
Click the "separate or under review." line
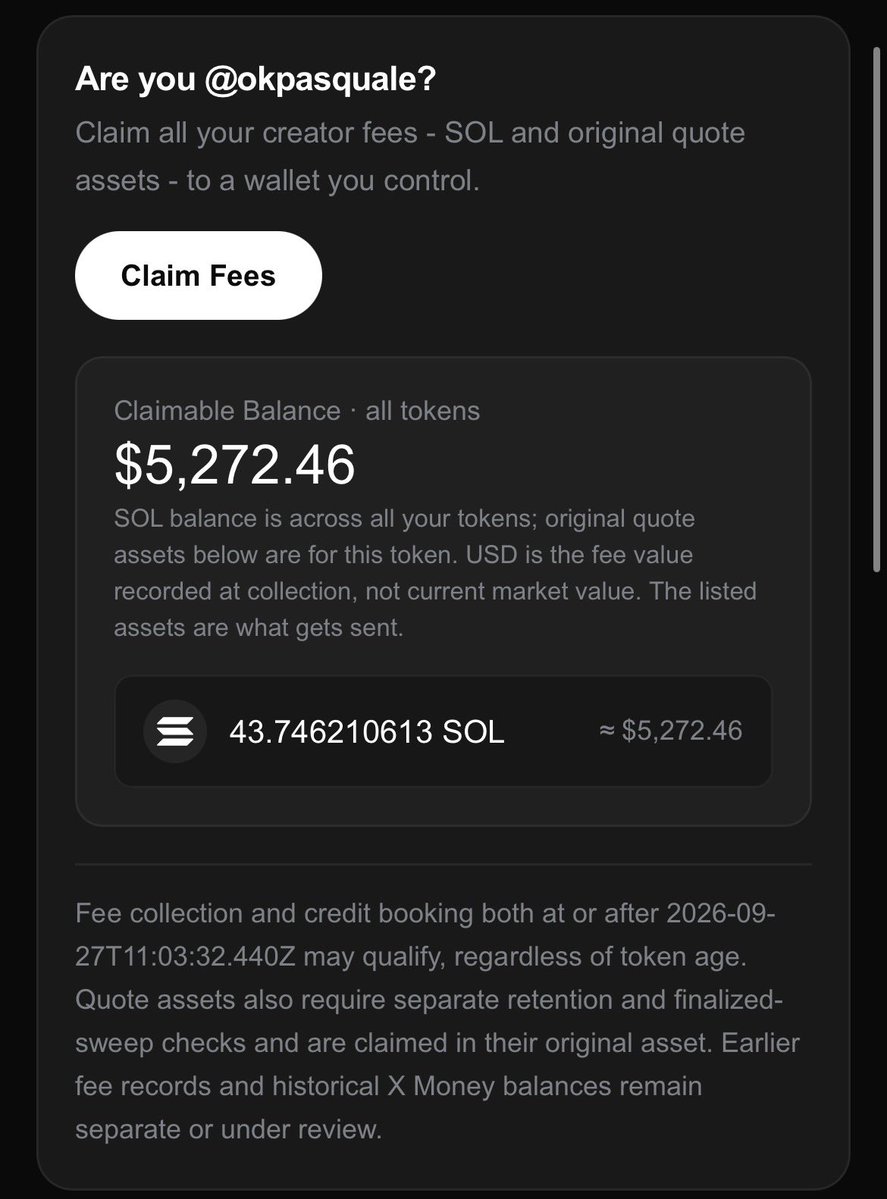click(x=229, y=1129)
